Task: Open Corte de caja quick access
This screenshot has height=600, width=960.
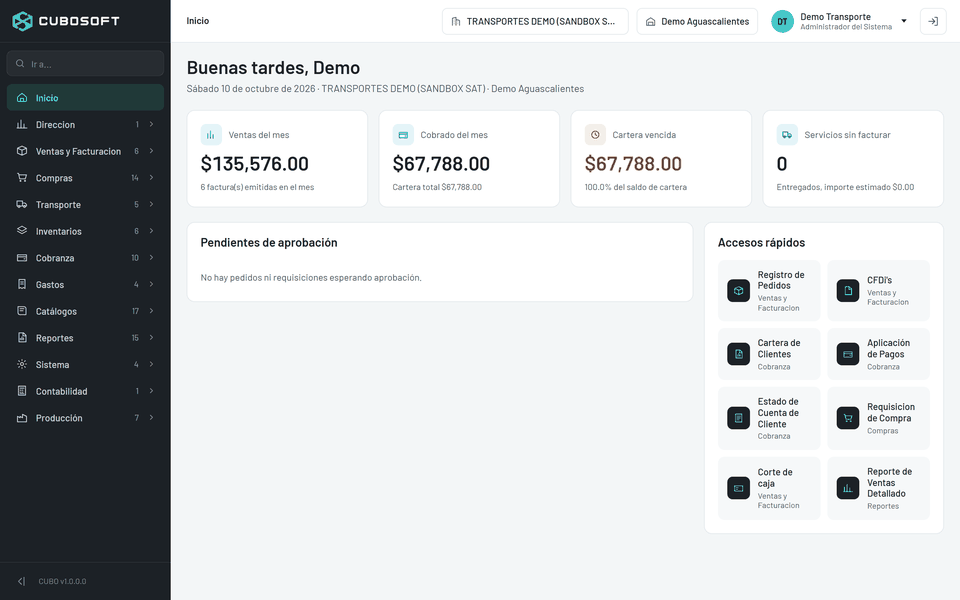Action: pos(769,488)
